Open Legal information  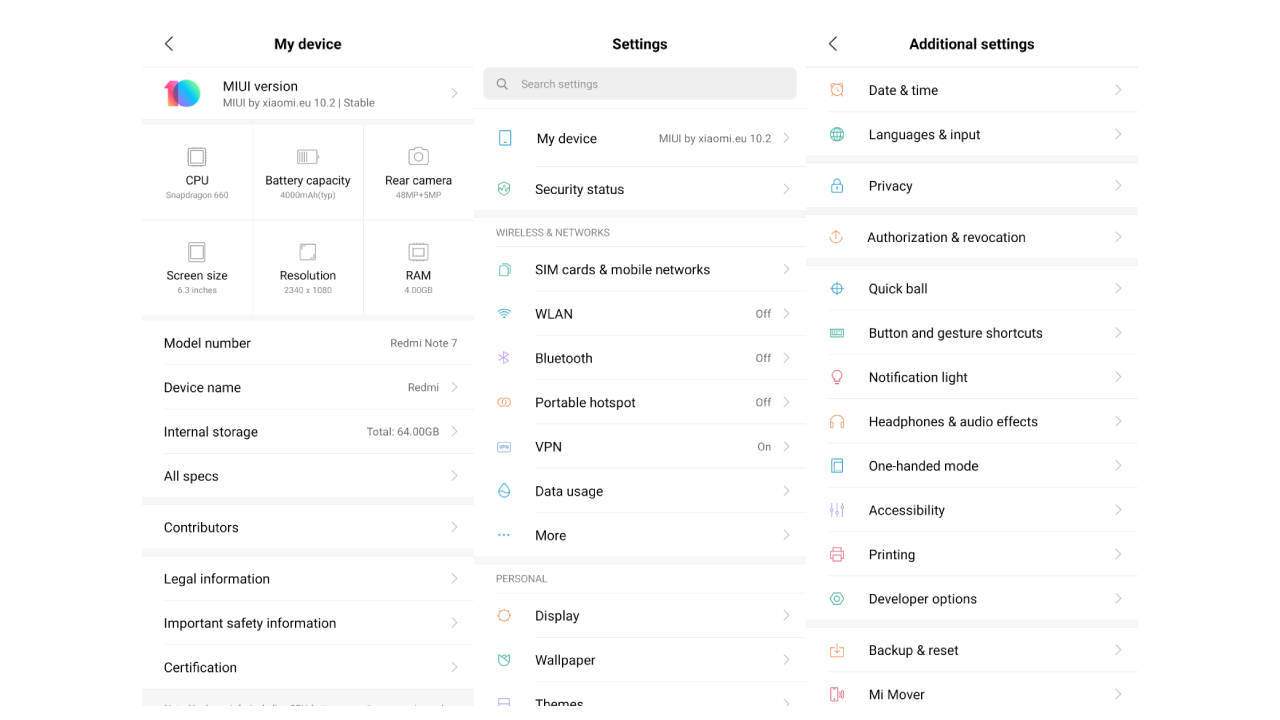pyautogui.click(x=308, y=579)
